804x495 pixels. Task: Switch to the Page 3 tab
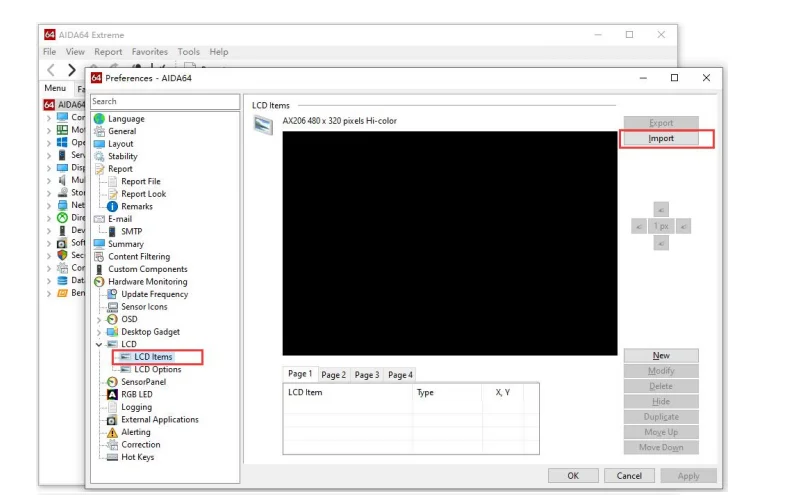(x=367, y=375)
